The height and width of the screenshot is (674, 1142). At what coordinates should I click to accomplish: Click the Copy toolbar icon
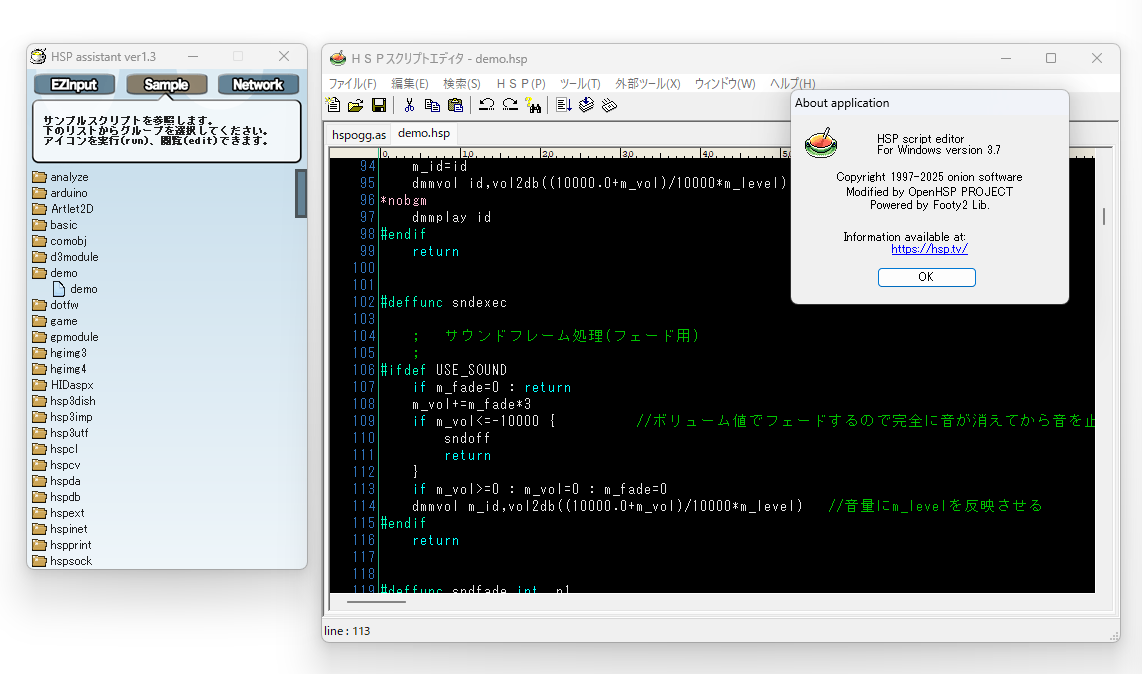pyautogui.click(x=432, y=105)
